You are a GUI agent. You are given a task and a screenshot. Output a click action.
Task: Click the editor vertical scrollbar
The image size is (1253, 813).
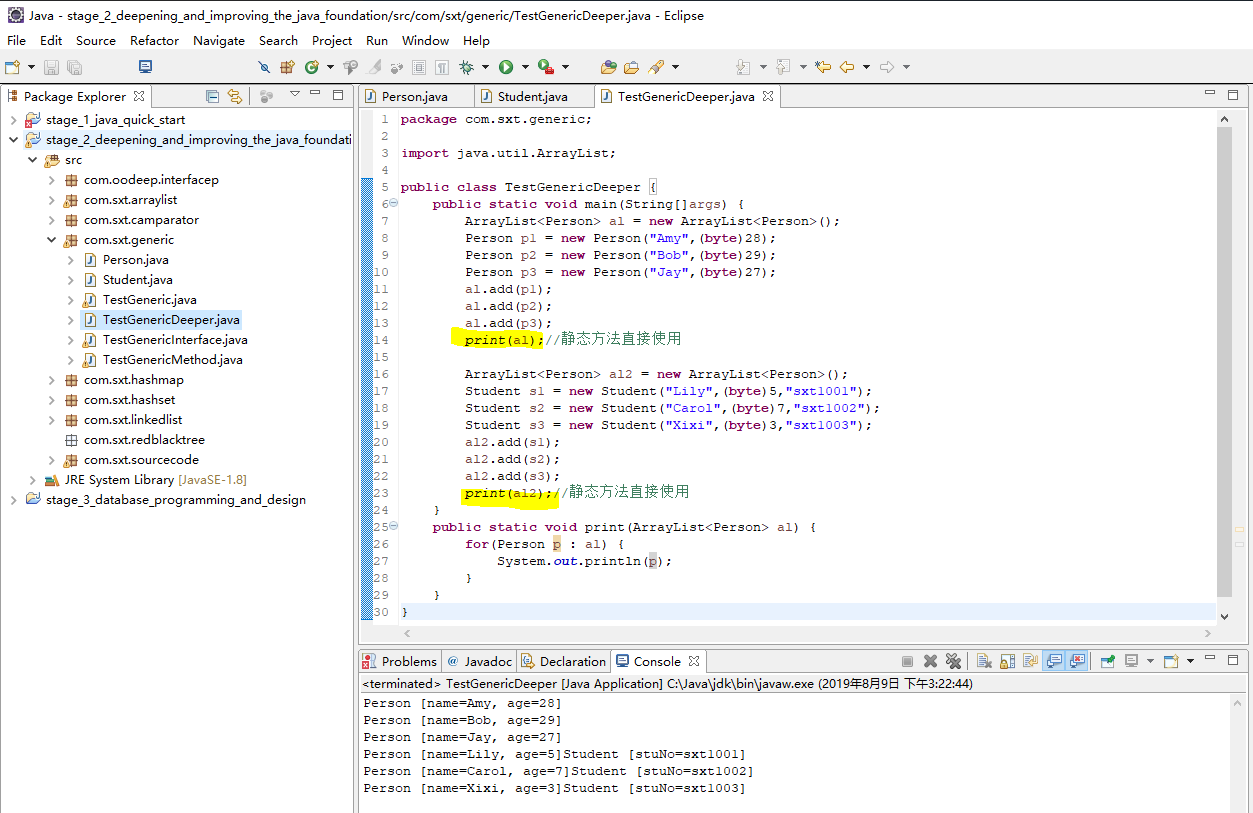point(1225,360)
